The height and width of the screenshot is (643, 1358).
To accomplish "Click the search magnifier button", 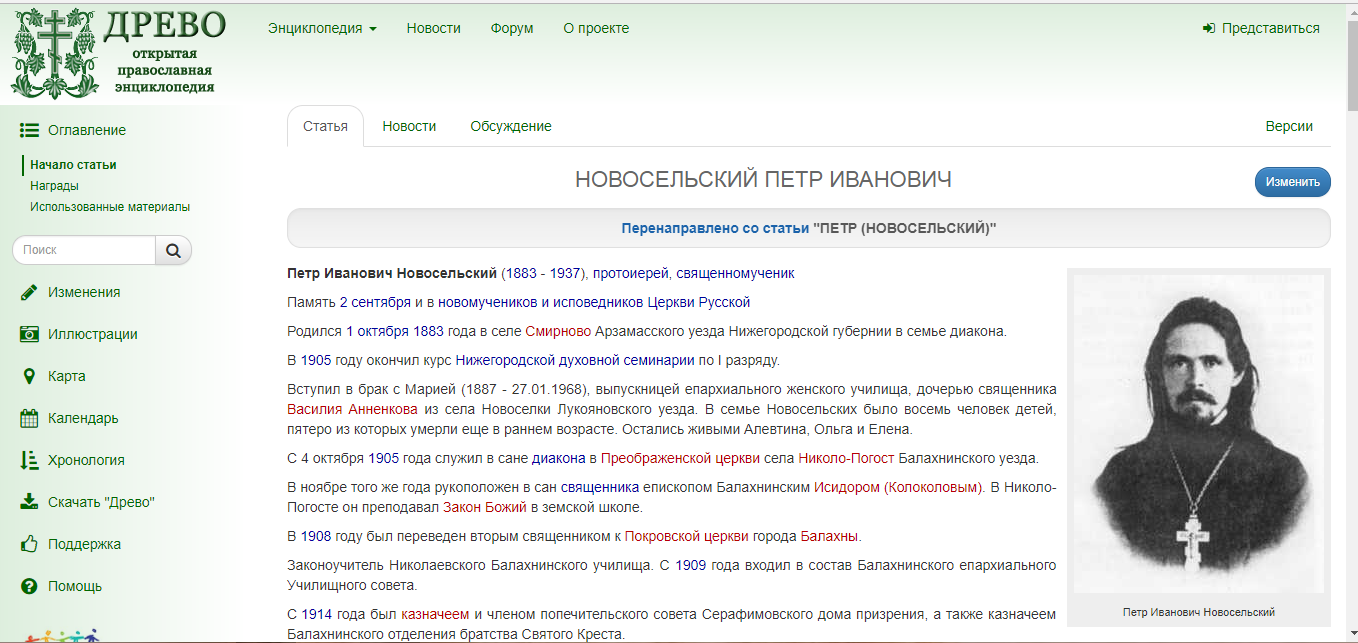I will [x=173, y=250].
